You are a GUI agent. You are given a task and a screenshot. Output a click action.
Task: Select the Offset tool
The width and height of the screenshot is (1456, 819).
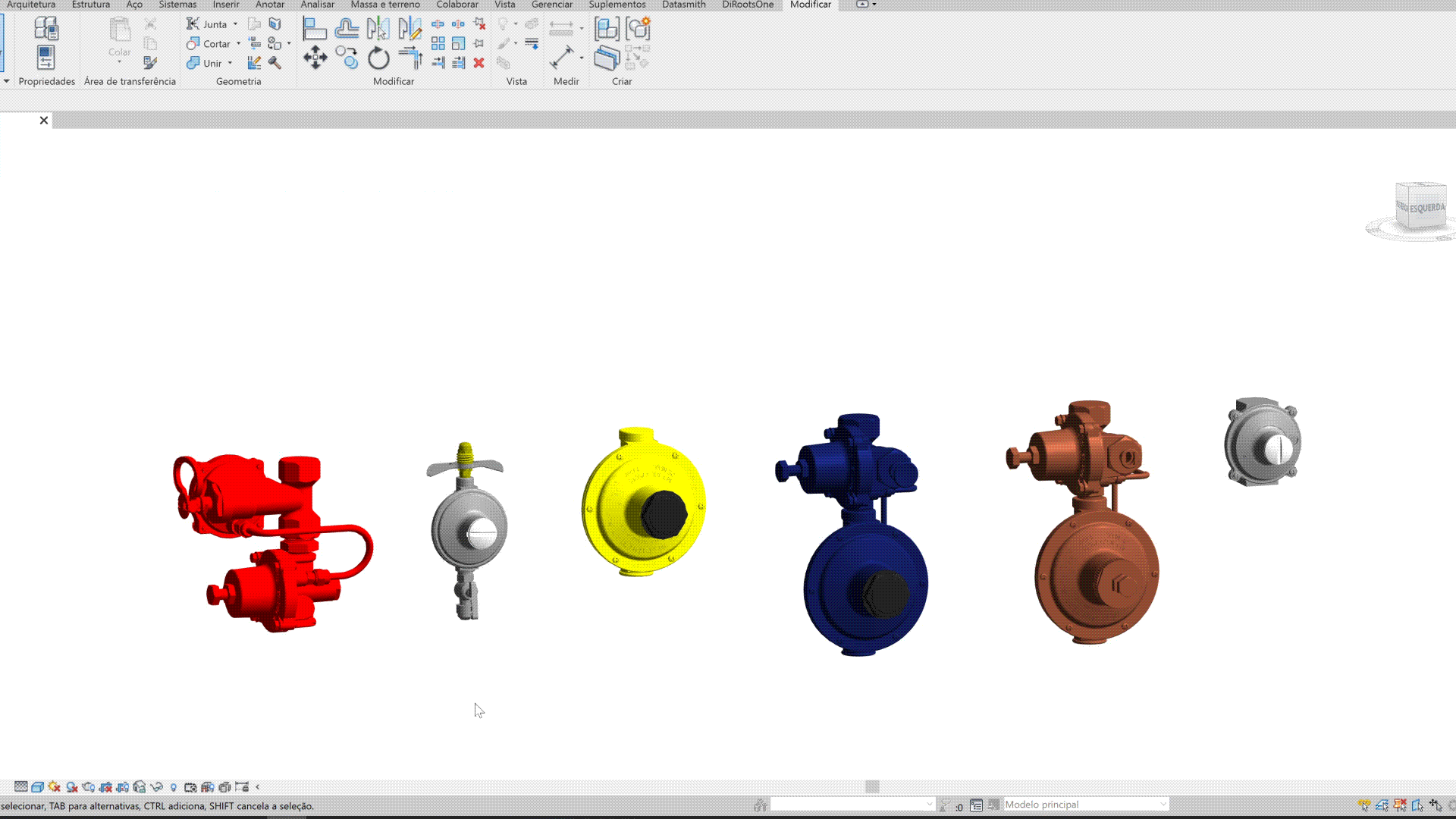[347, 29]
